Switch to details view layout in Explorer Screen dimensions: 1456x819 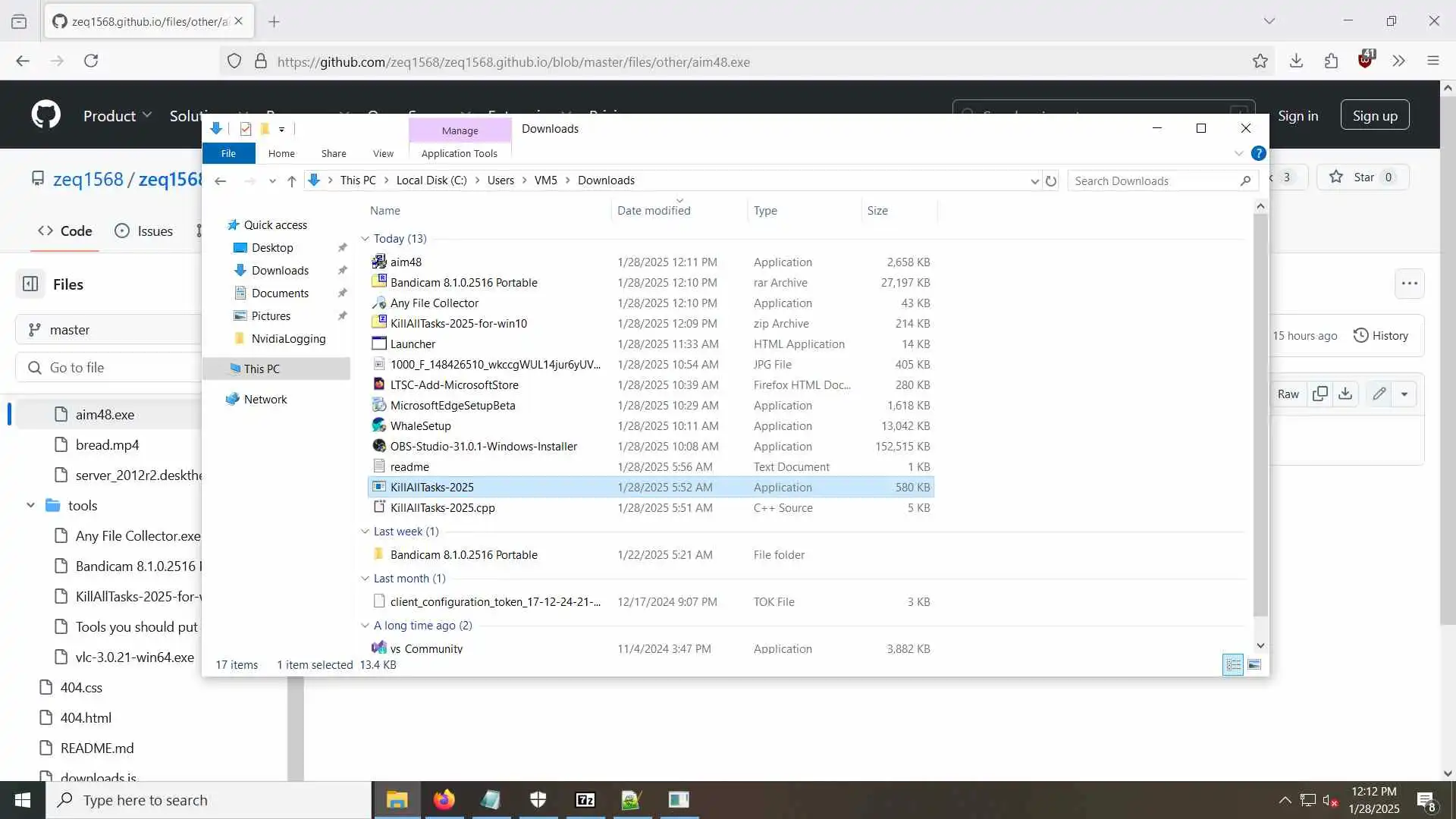(1233, 665)
